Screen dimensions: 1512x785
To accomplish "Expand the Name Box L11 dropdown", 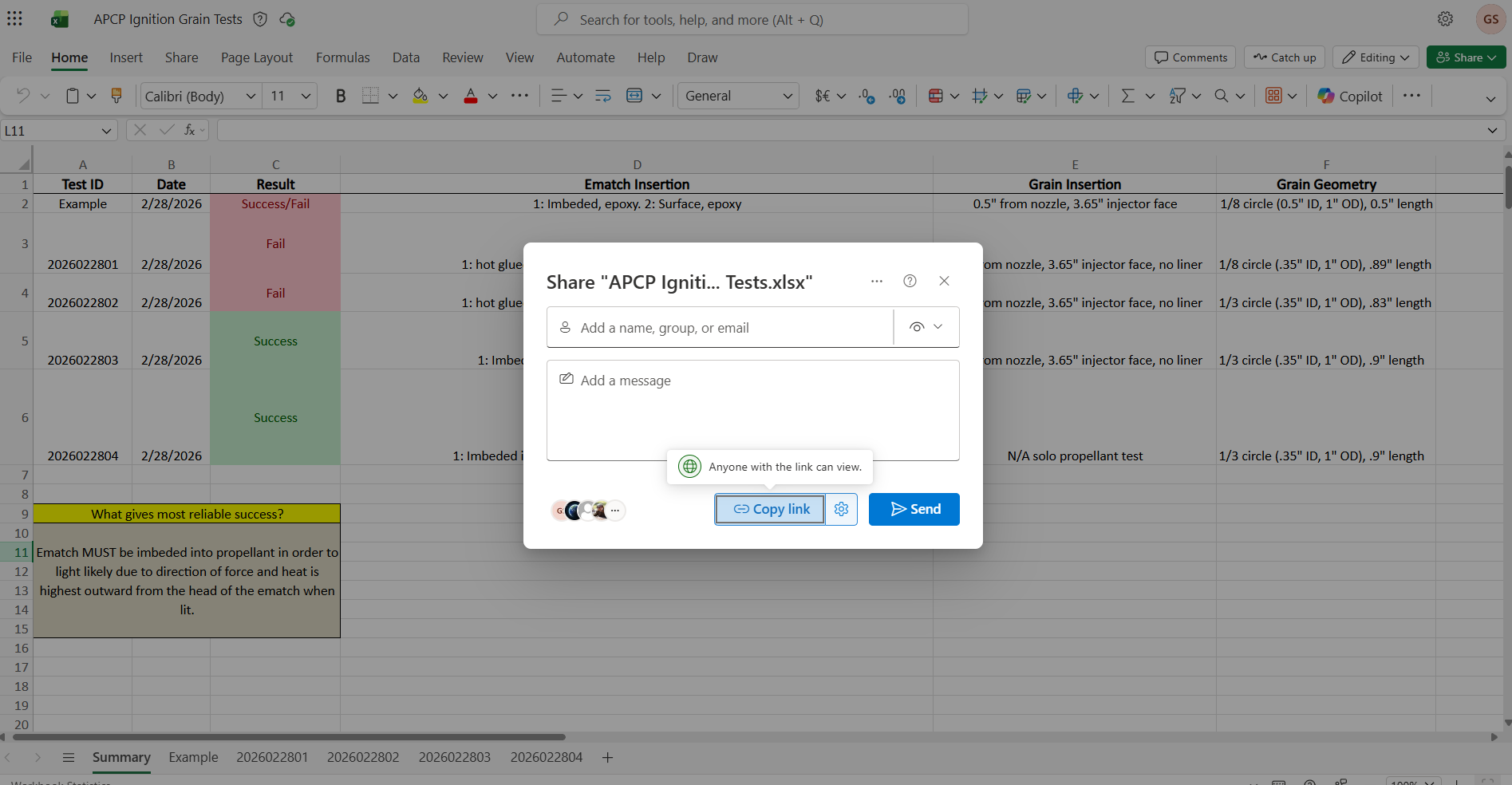I will pyautogui.click(x=106, y=131).
